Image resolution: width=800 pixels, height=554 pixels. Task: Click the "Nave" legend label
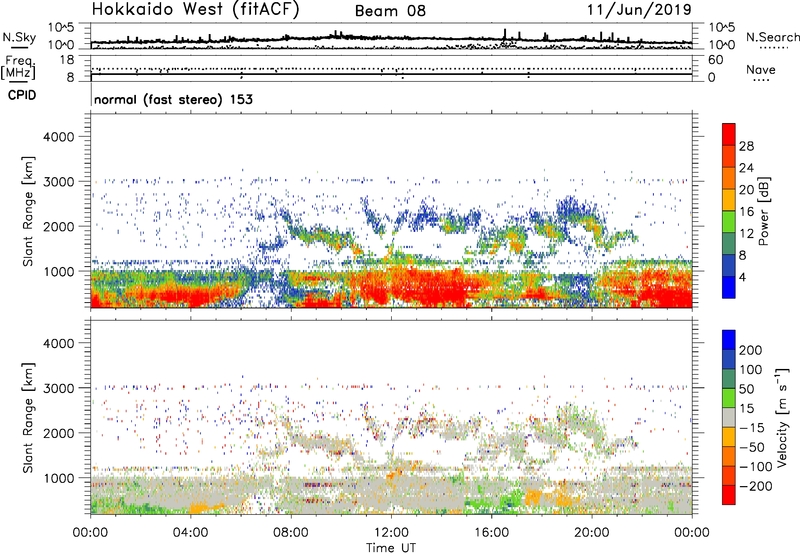point(760,70)
